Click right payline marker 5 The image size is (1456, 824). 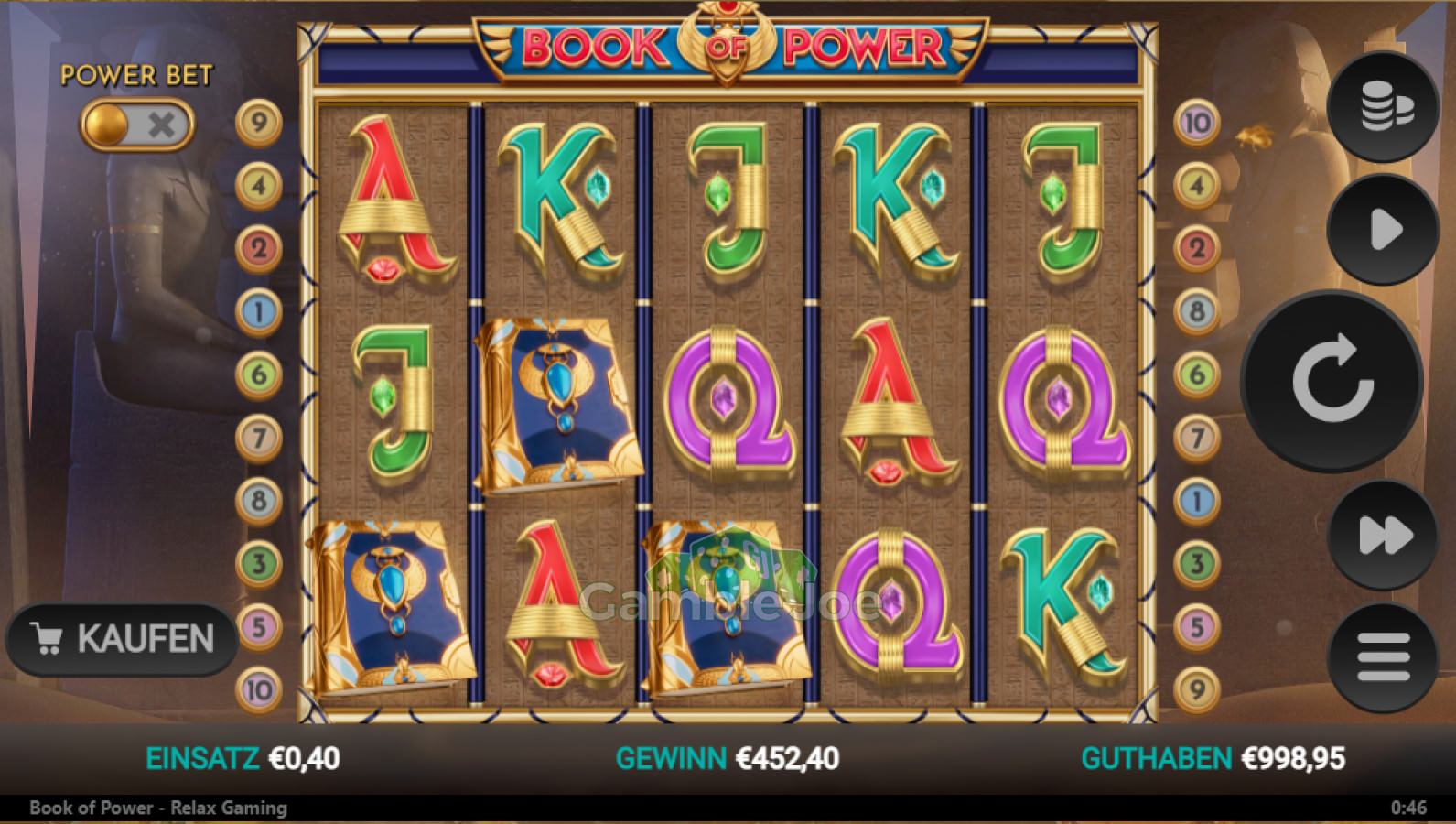tap(1197, 627)
